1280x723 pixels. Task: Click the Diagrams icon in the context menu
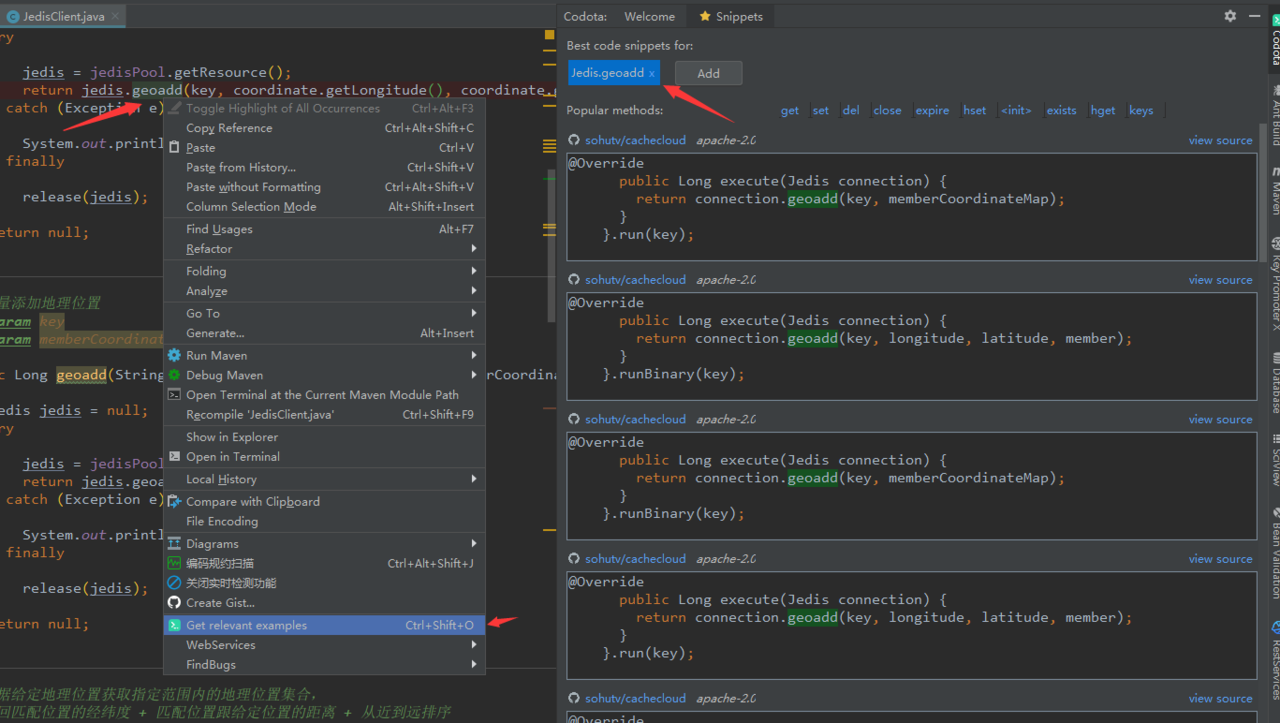point(174,544)
